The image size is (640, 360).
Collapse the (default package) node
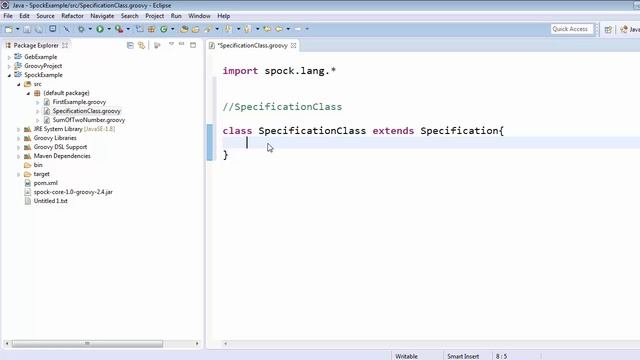[28, 93]
